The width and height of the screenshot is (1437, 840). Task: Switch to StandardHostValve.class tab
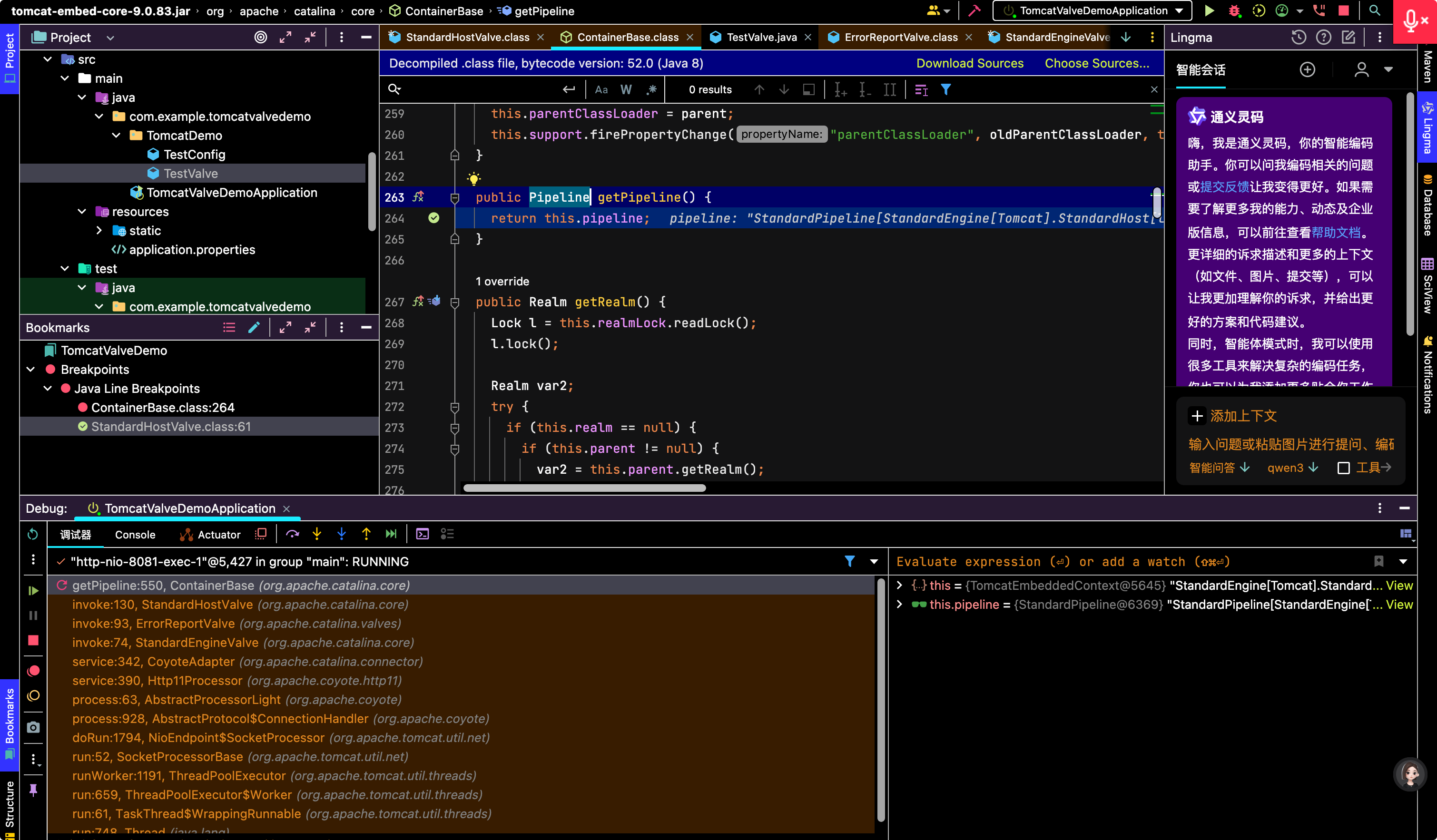coord(467,38)
